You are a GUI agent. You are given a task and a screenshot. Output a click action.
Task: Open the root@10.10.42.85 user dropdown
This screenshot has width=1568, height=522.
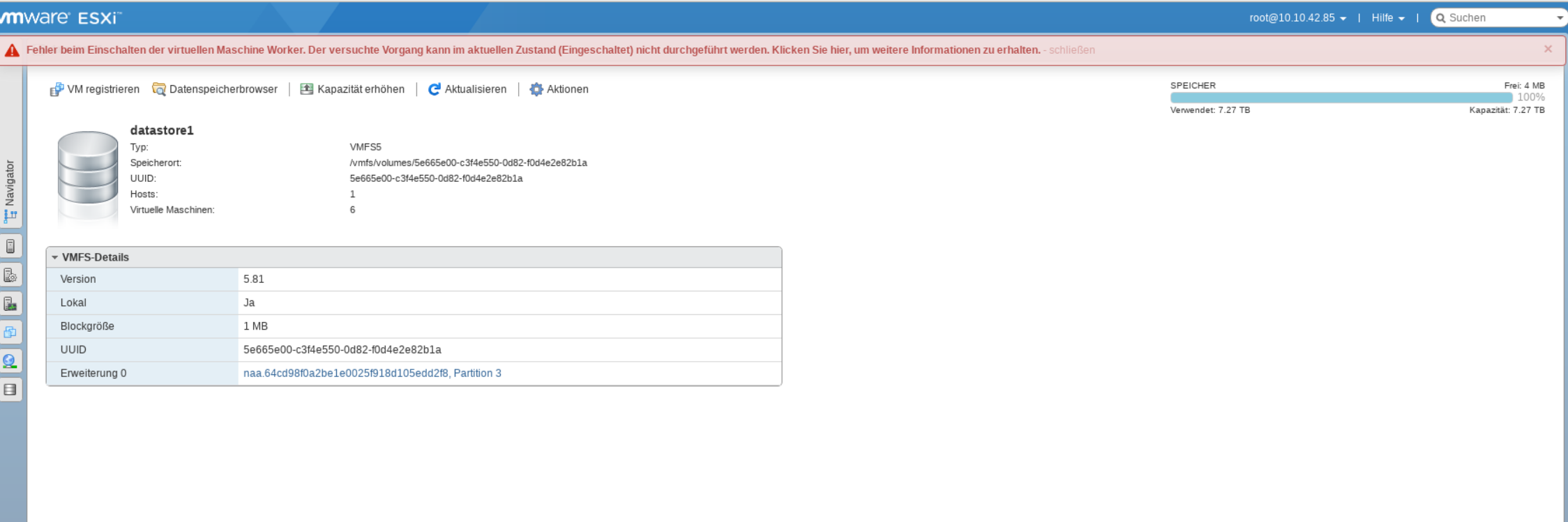pyautogui.click(x=1297, y=18)
